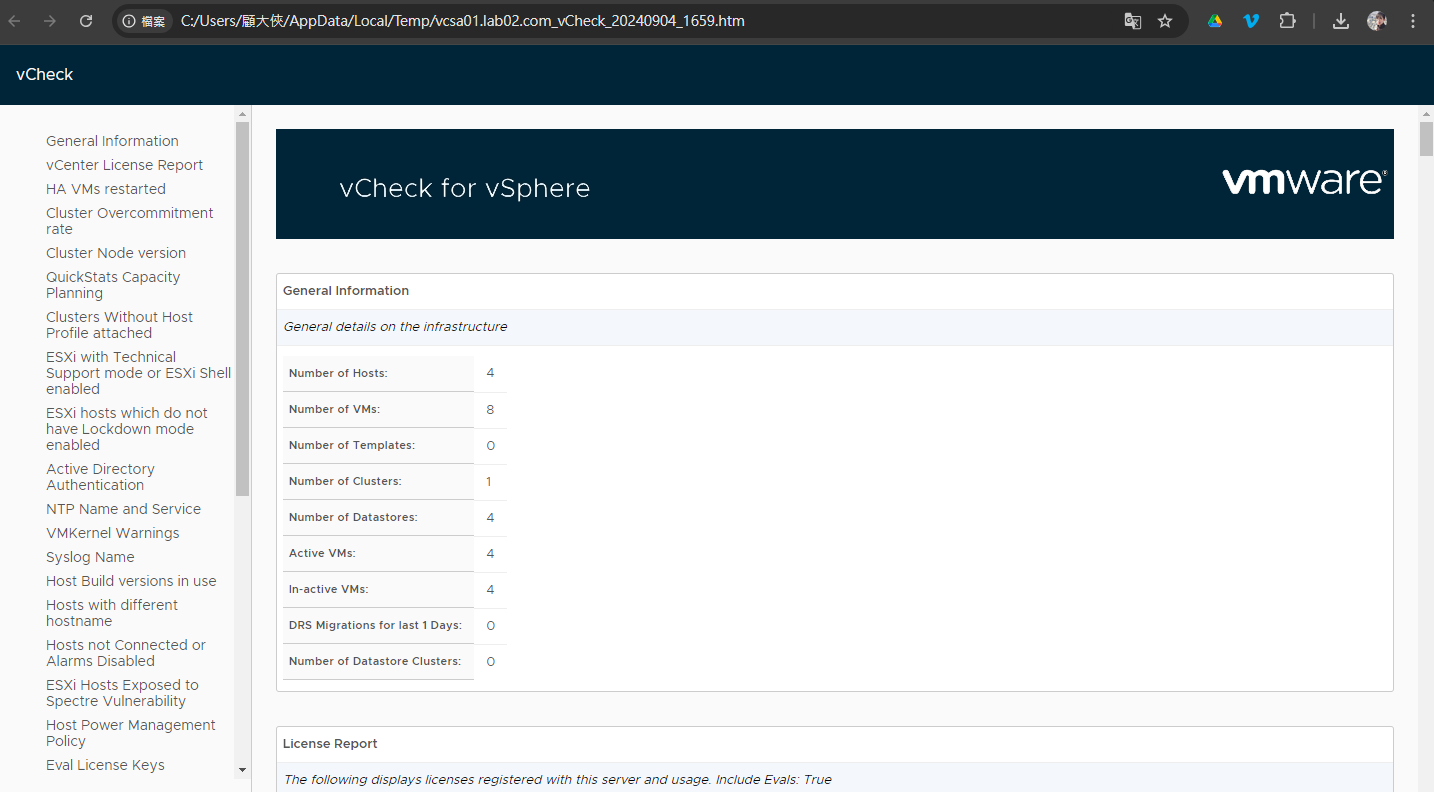Click the browser back arrow
This screenshot has width=1434, height=792.
click(x=15, y=21)
